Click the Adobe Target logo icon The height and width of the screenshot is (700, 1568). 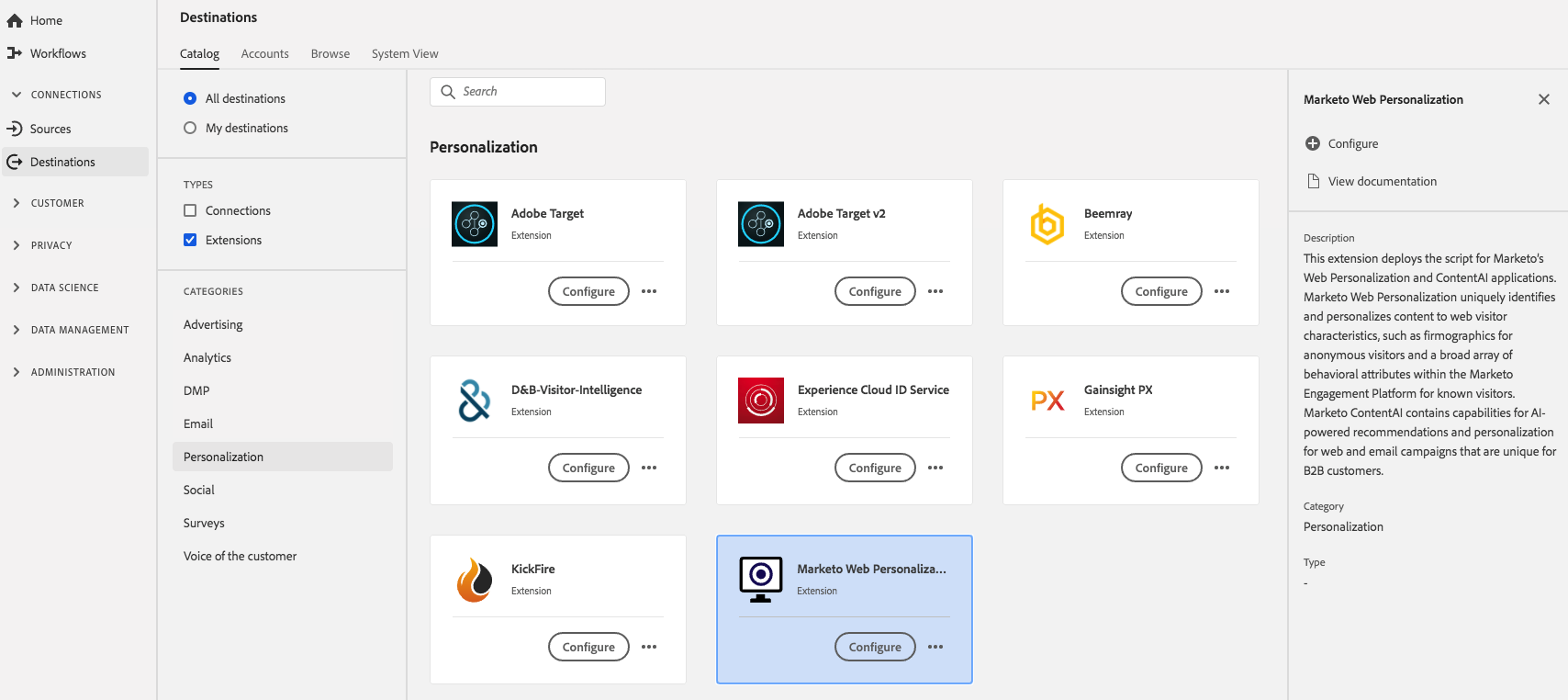(475, 224)
